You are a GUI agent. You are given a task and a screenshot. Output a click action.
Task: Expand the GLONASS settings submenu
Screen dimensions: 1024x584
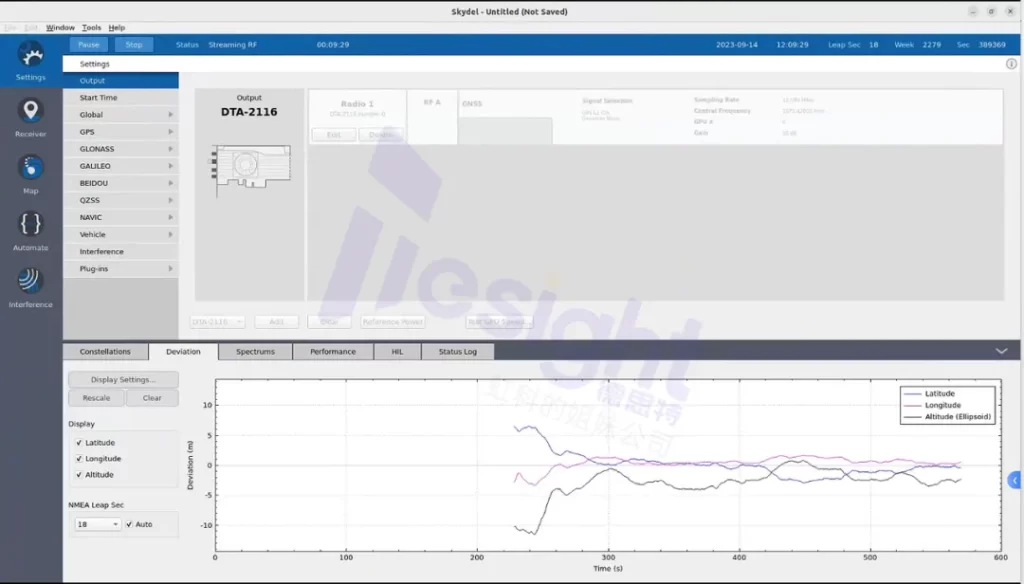120,149
